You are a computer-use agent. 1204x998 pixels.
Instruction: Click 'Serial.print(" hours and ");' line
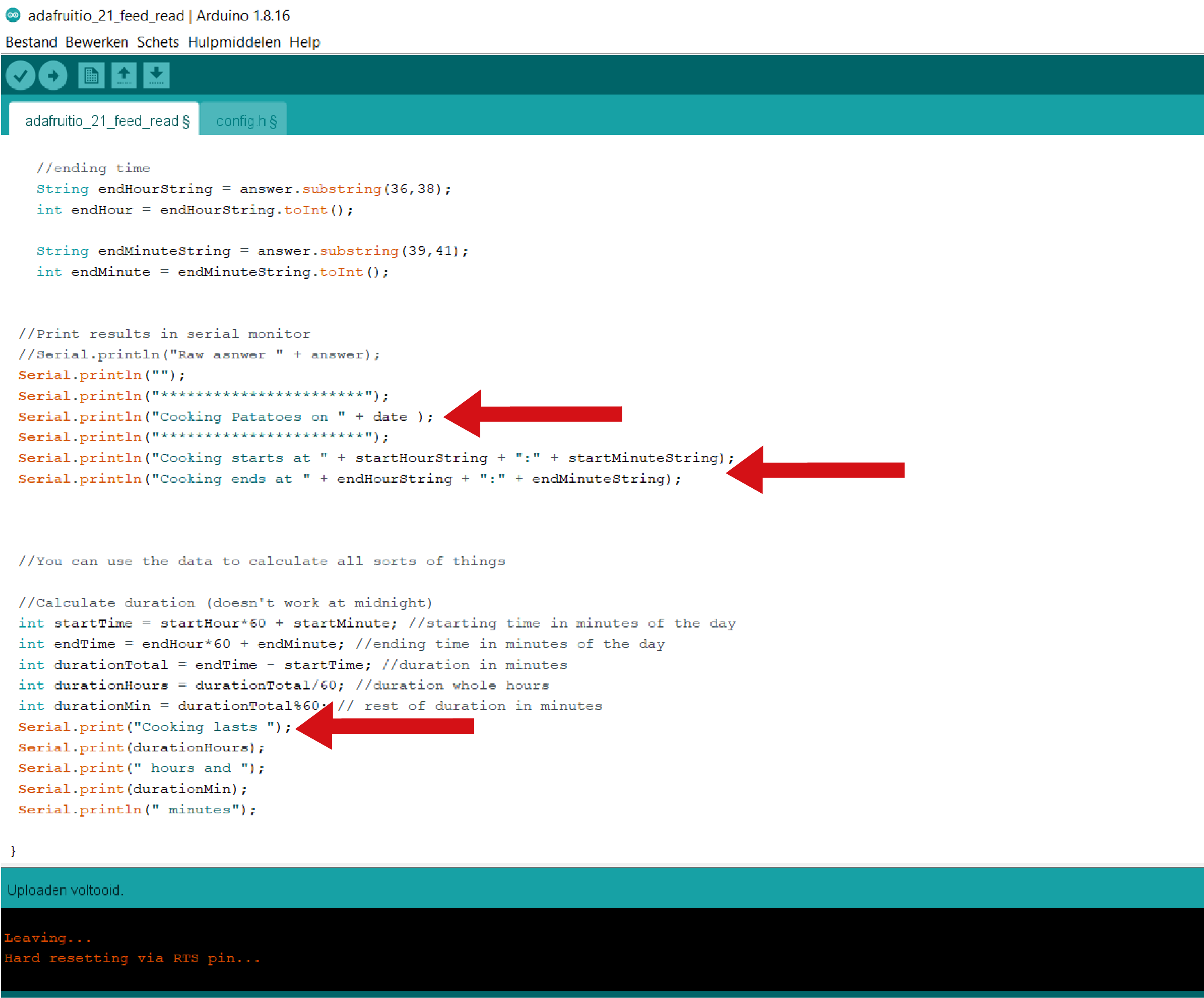coord(142,768)
